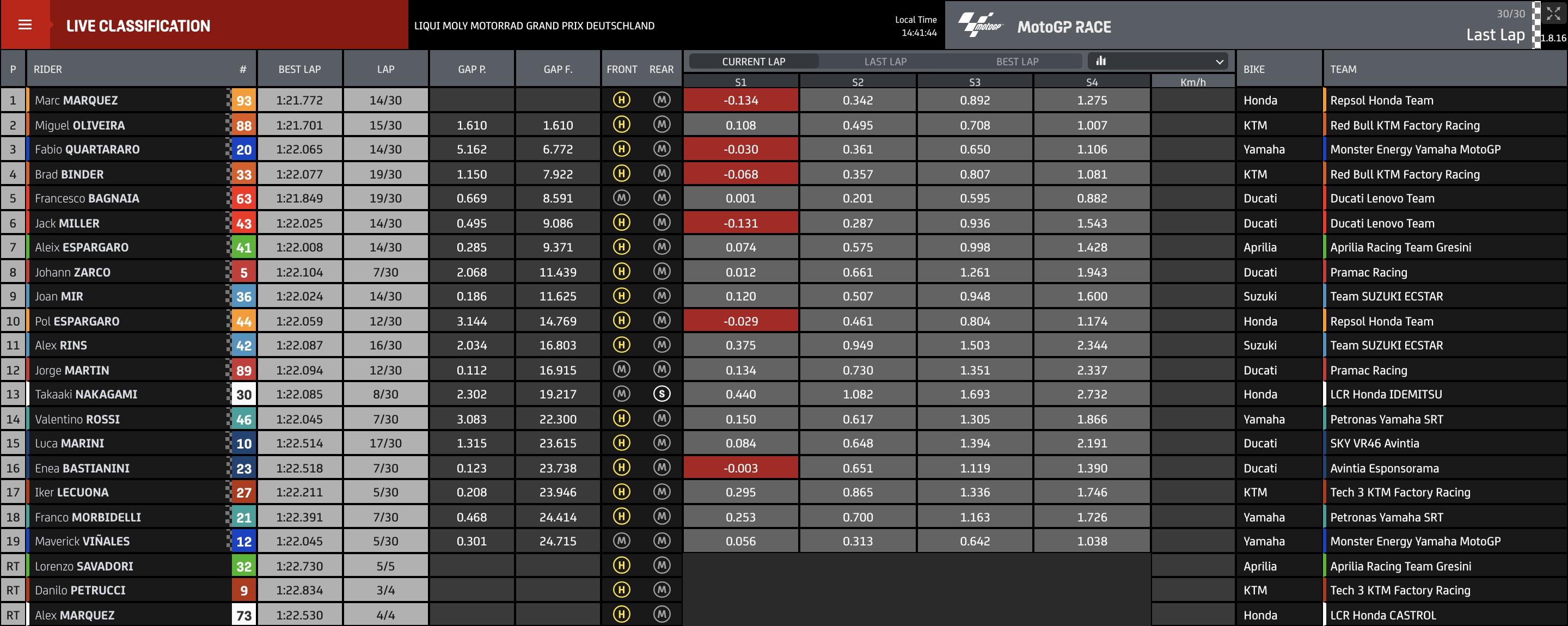Viewport: 1568px width, 626px height.
Task: Open the hamburger menu in the header
Action: pos(25,25)
